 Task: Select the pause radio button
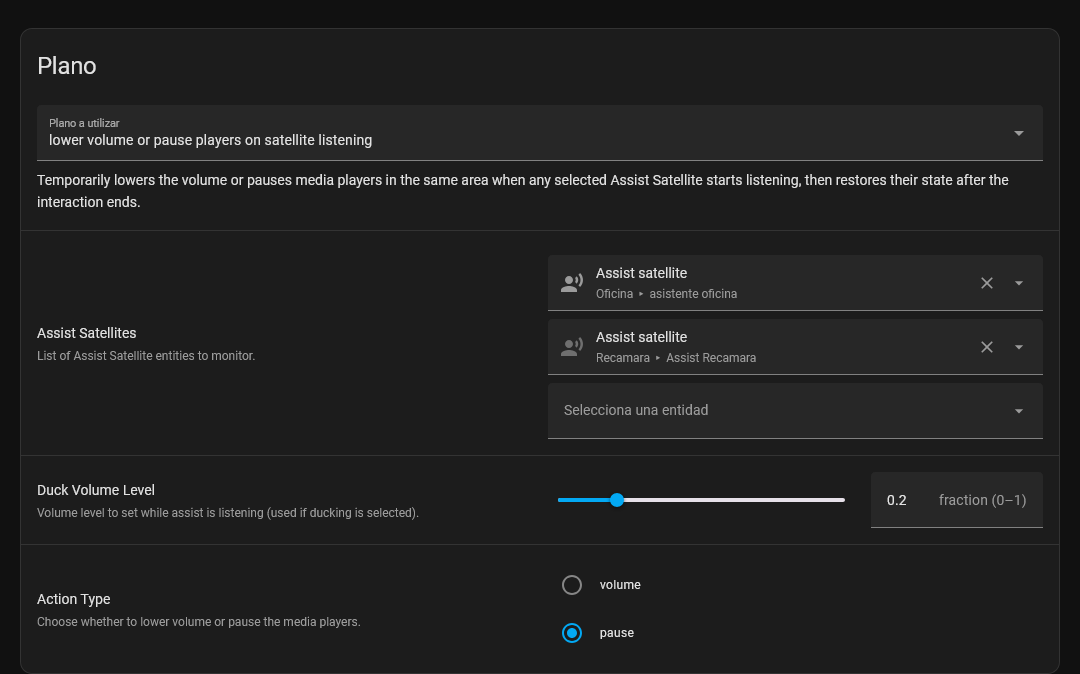(572, 633)
